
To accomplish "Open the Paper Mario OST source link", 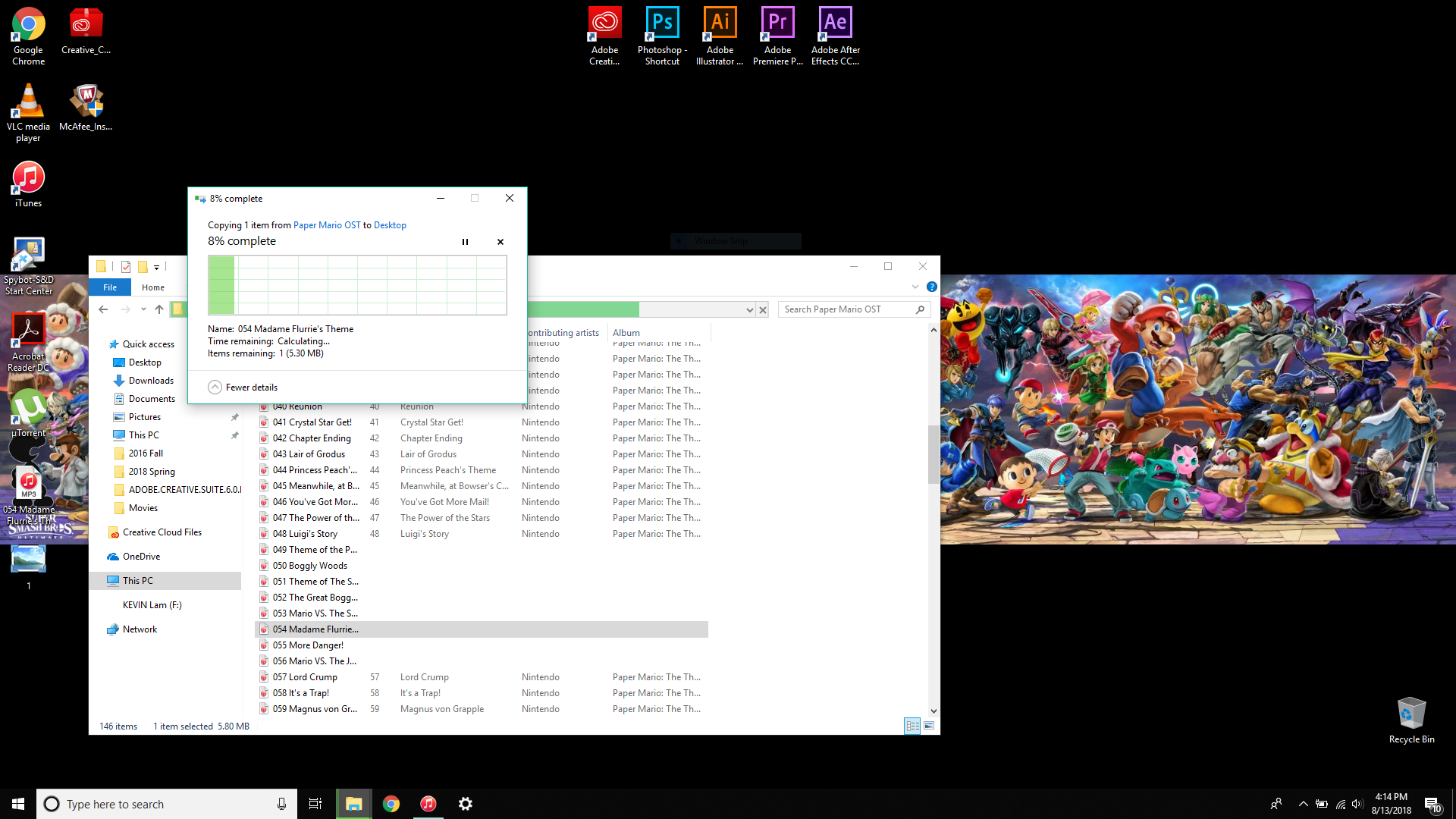I will [x=327, y=225].
